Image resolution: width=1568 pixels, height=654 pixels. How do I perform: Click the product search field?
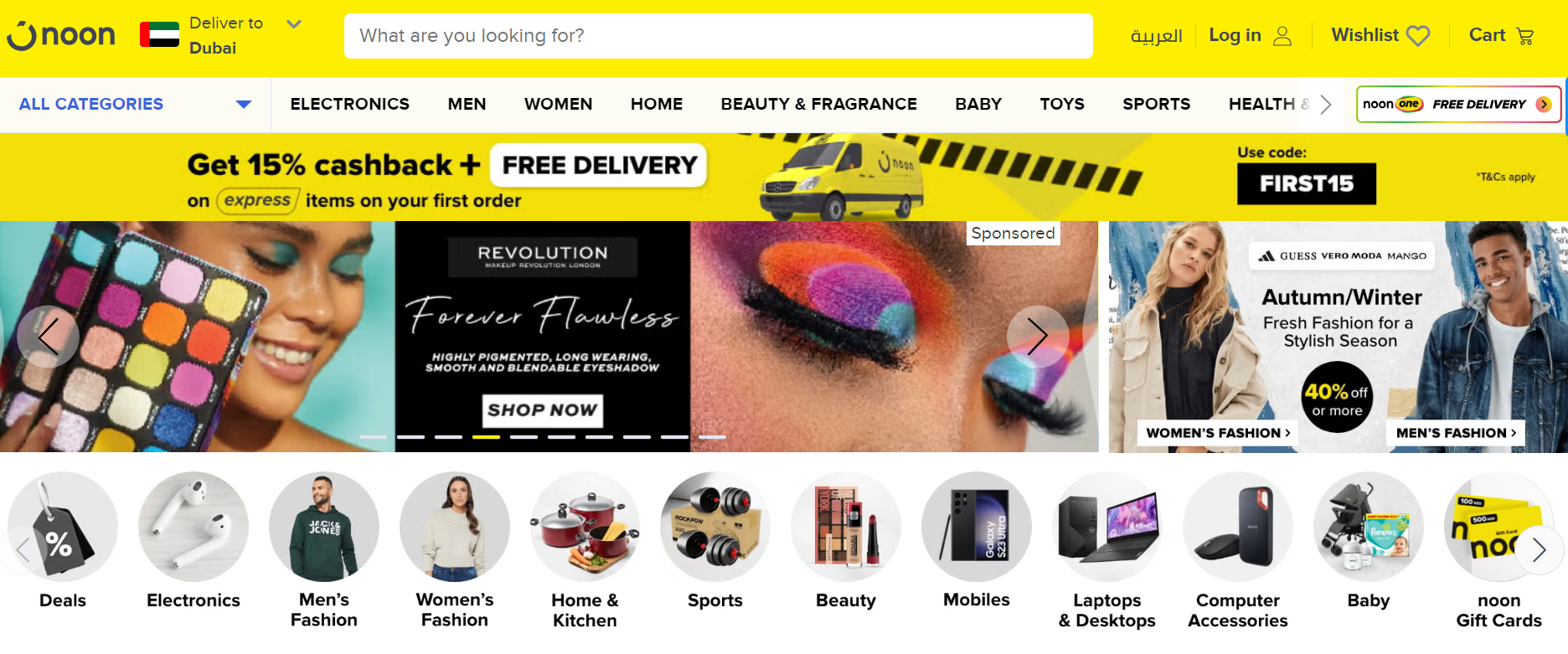pyautogui.click(x=719, y=36)
